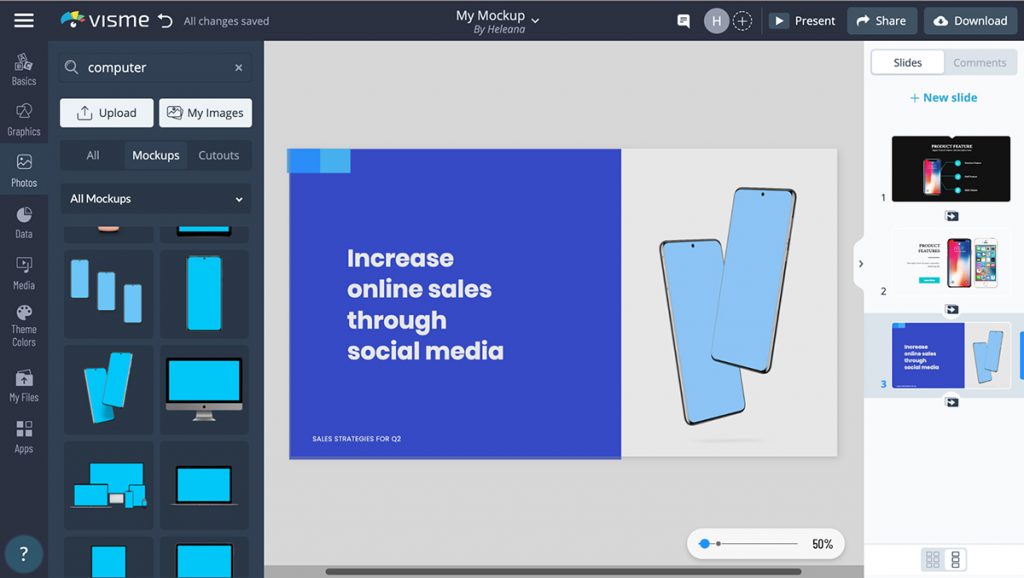Expand the collapsed right panel chevron
Viewport: 1024px width, 578px height.
[x=861, y=264]
